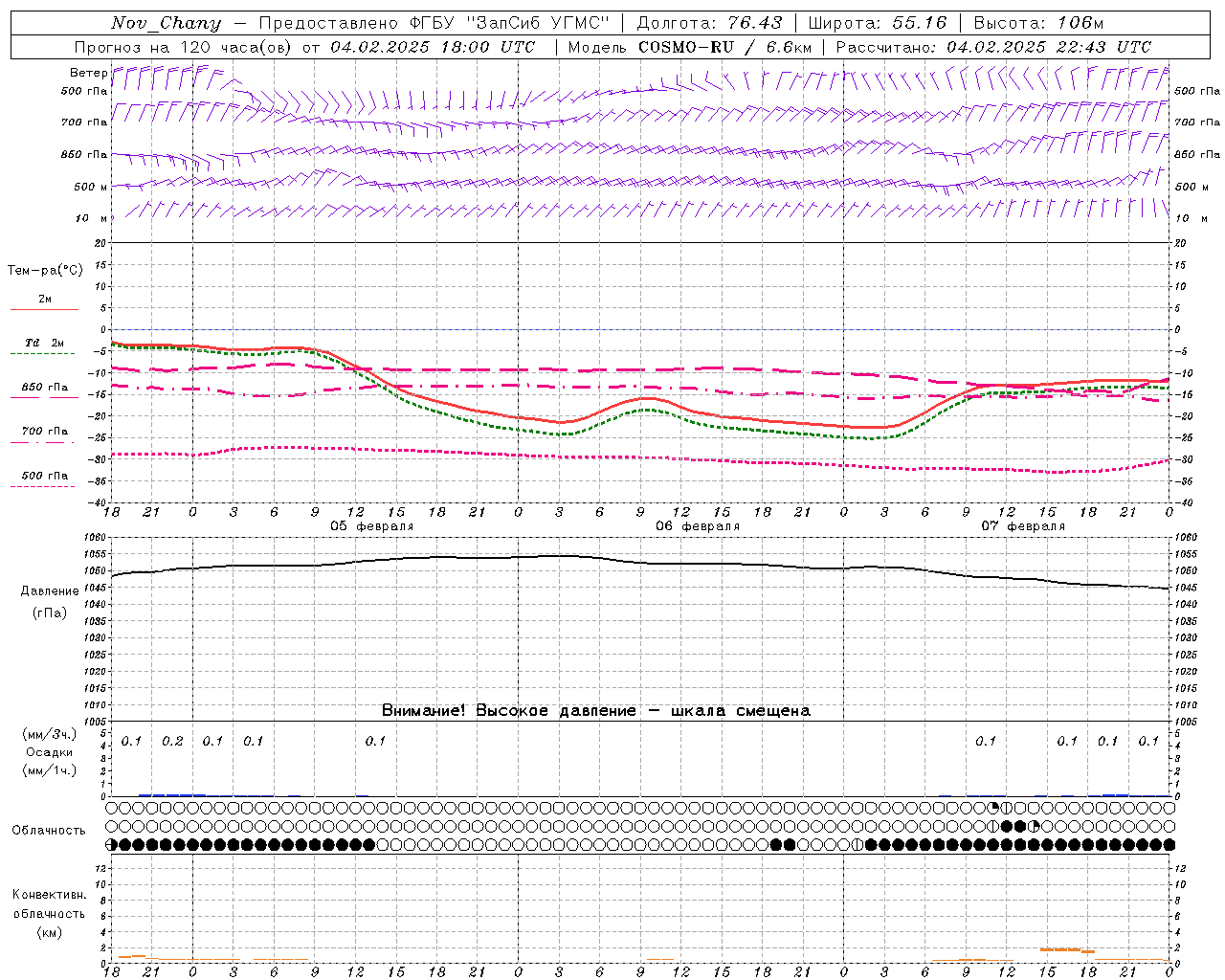Click the "Рассчитано: 04.02.2025 22:43 UTC" timestamp
Image resolution: width=1225 pixels, height=980 pixels.
pos(994,47)
